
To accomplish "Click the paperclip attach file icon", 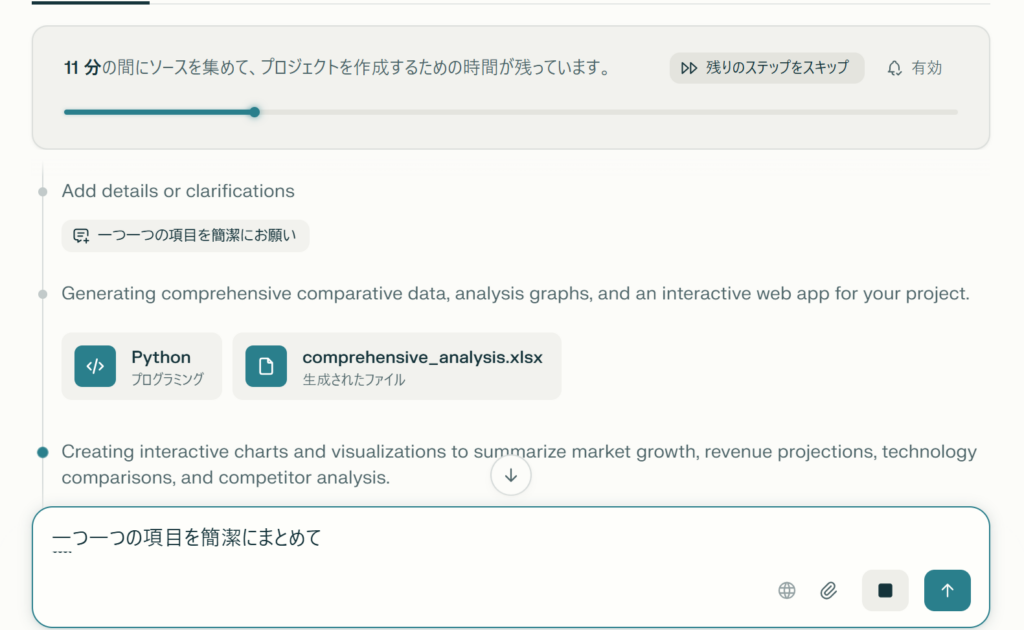I will (x=828, y=590).
